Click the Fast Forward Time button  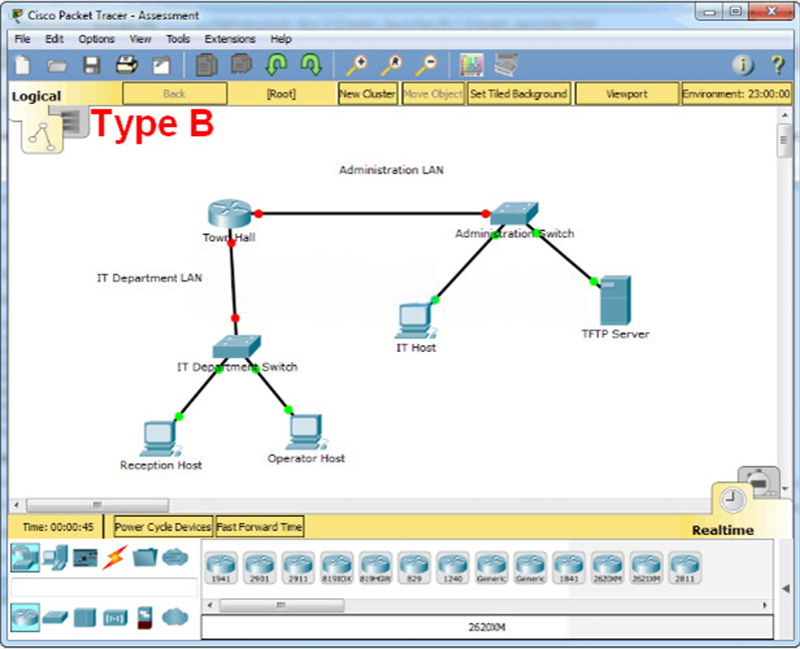click(x=259, y=527)
